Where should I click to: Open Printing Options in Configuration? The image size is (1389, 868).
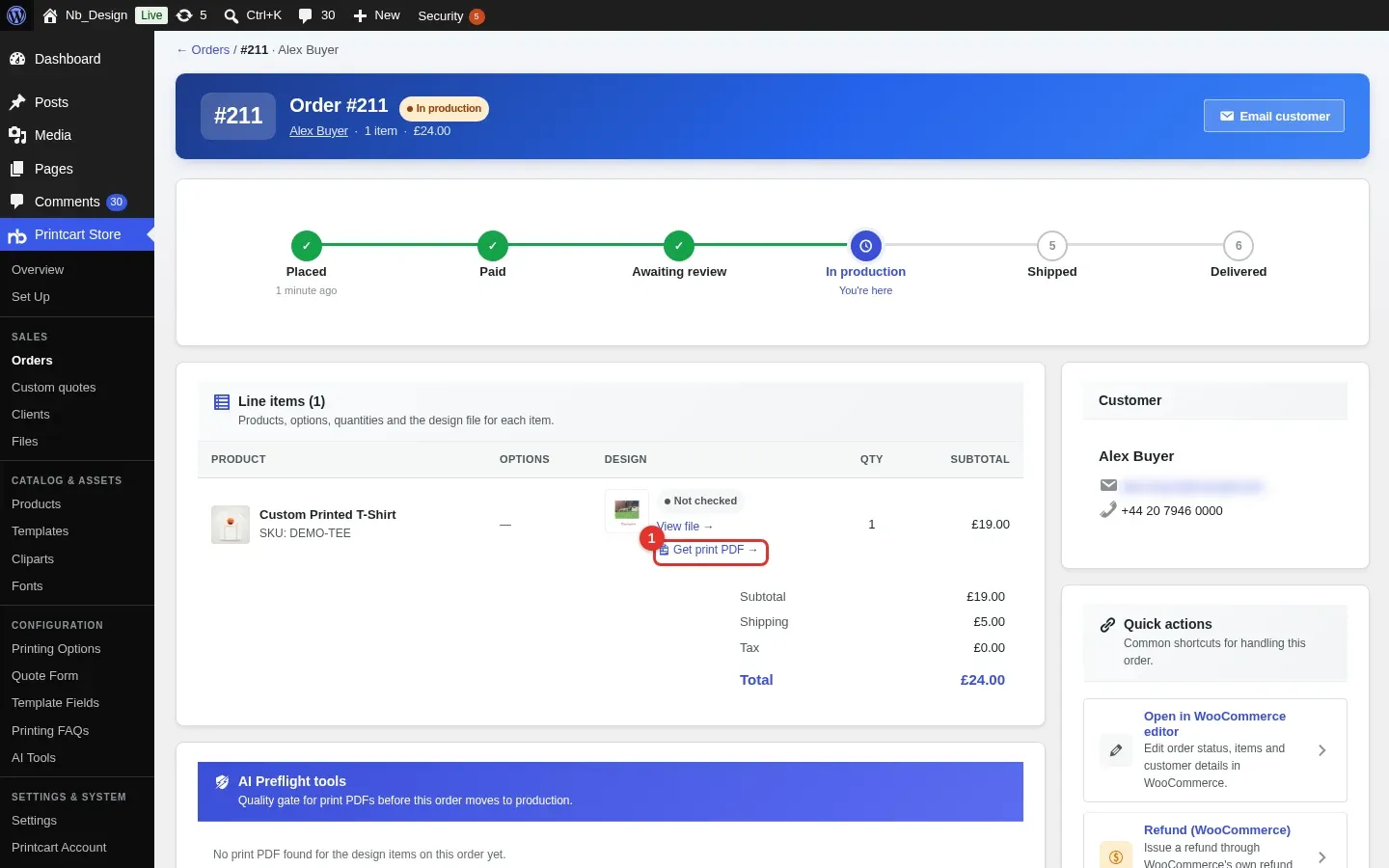click(56, 649)
